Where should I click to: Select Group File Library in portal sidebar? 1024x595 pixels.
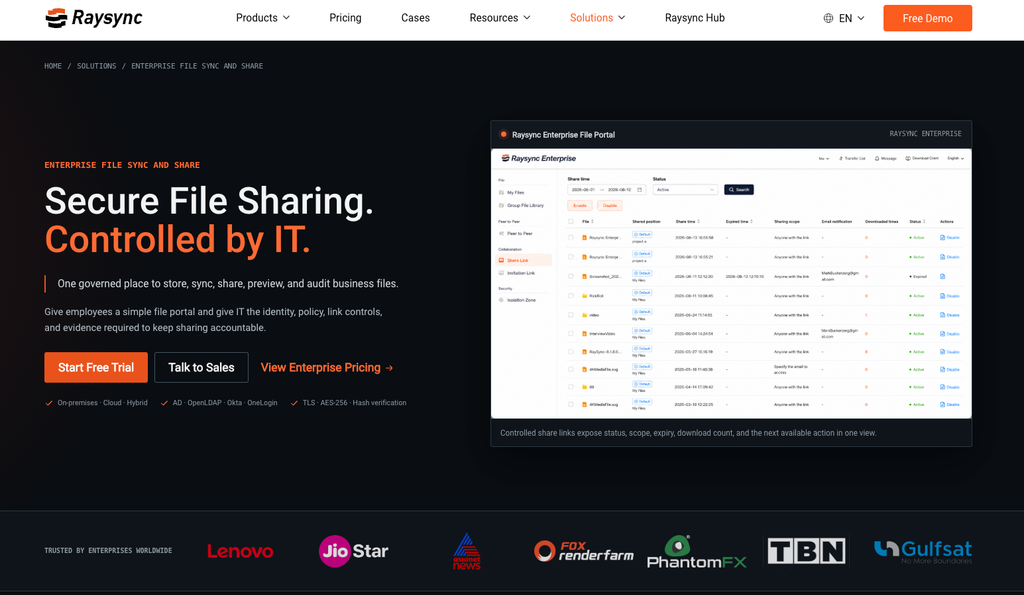pyautogui.click(x=521, y=205)
